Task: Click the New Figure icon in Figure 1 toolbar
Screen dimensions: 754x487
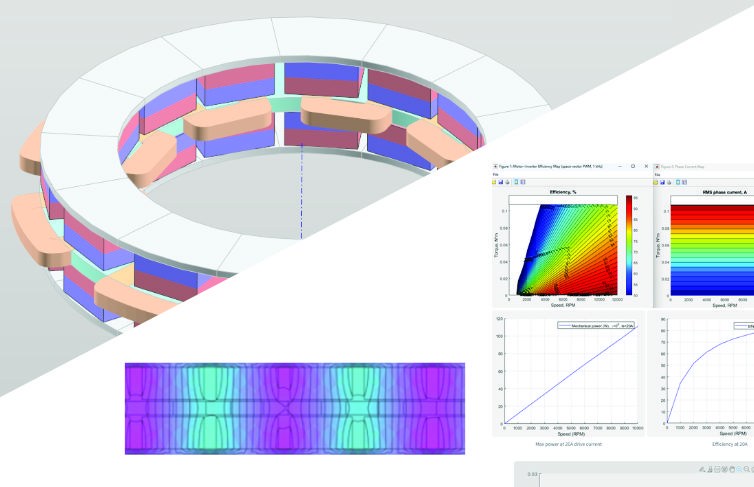Action: point(494,182)
